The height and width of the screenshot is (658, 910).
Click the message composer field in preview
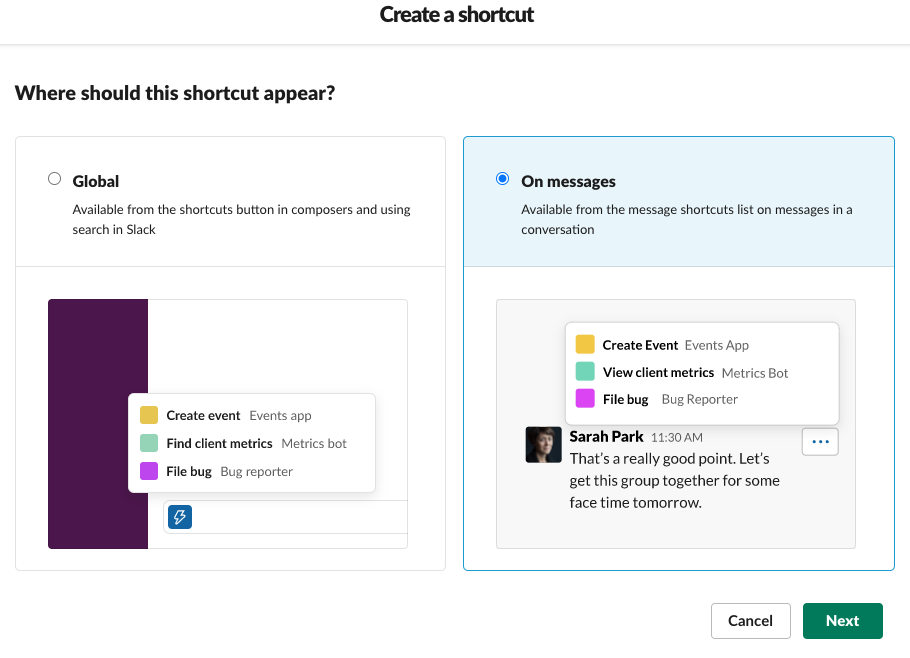click(286, 517)
